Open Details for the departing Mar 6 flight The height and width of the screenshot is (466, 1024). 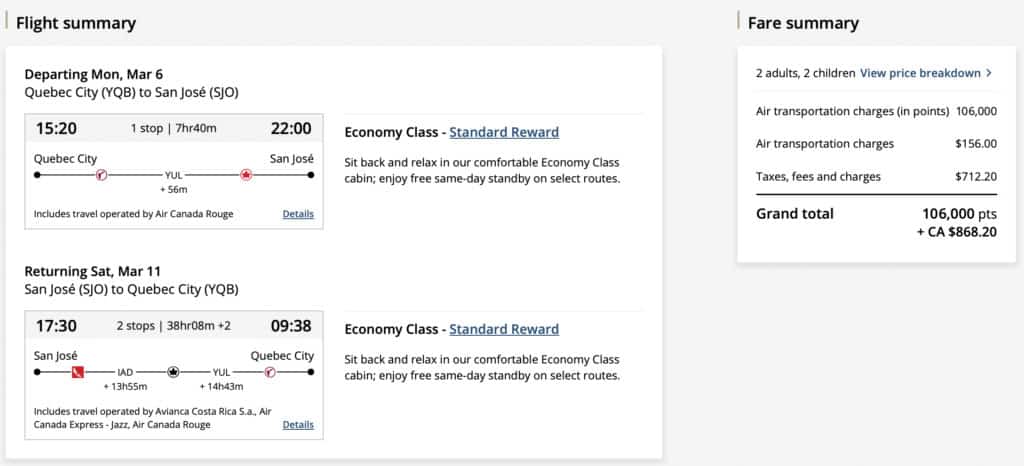(x=298, y=214)
